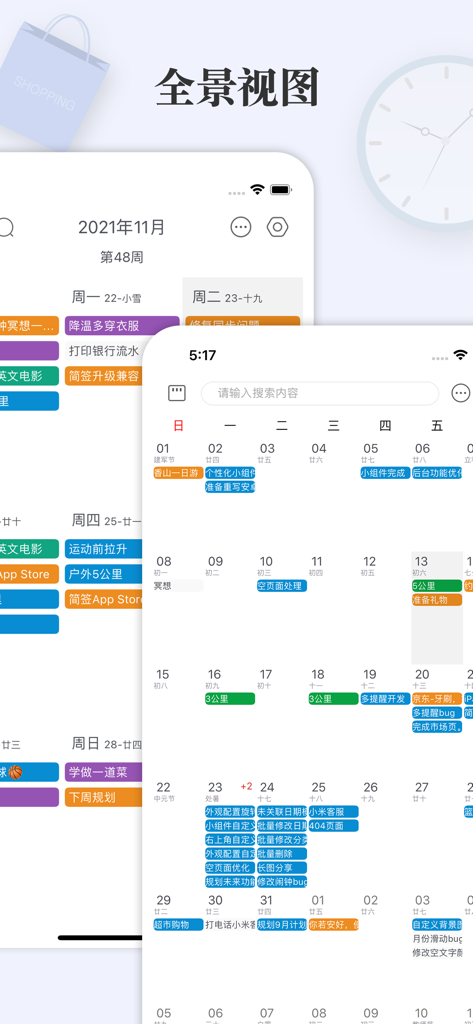Select the 周日 28 day header
Viewport: 473px width, 1024px height.
[x=106, y=744]
